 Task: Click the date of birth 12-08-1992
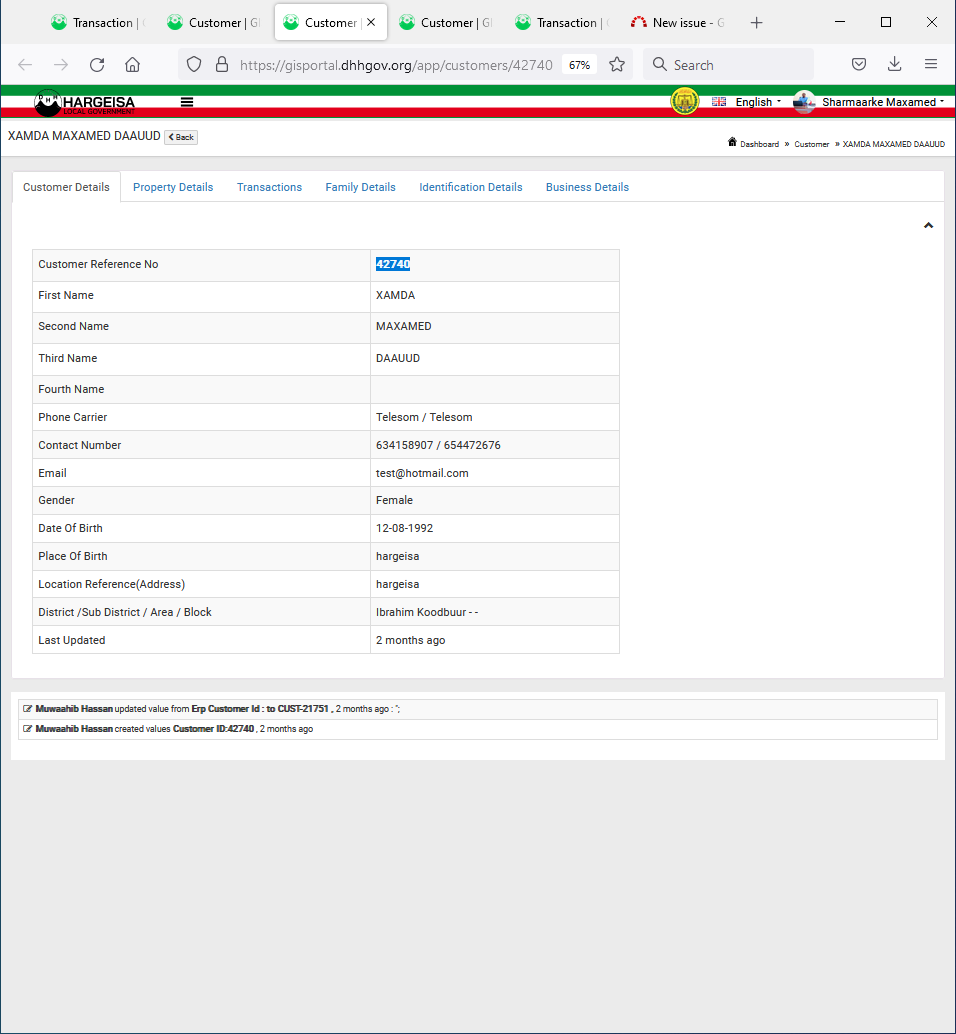click(404, 528)
